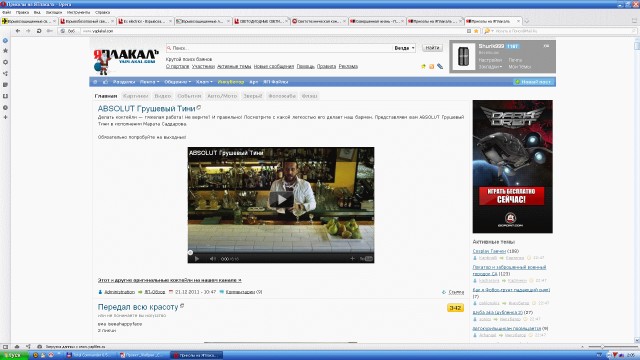
Task: Open the ABSOLUT Грушевый Тини post title
Action: click(x=147, y=109)
